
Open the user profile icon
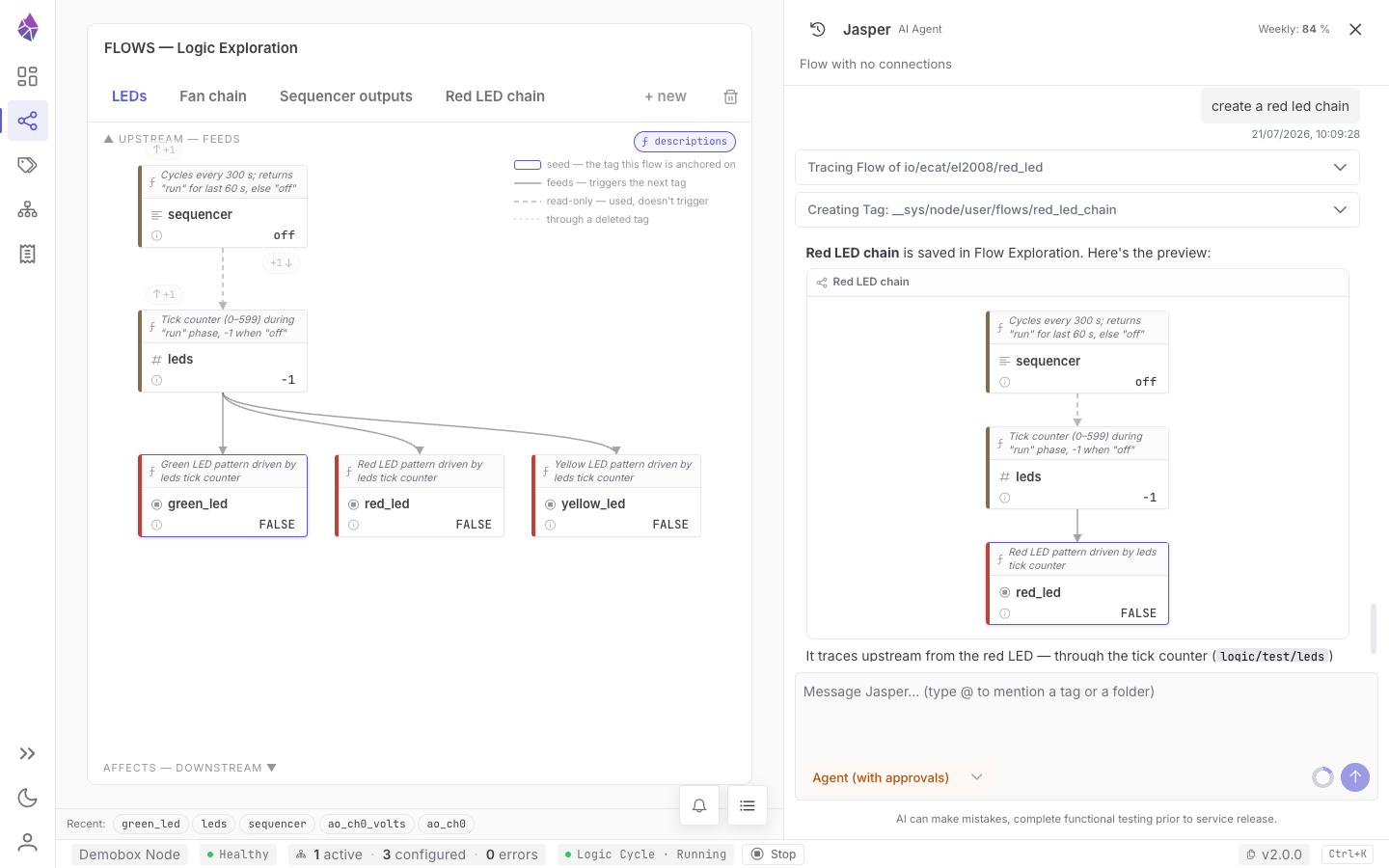[28, 842]
